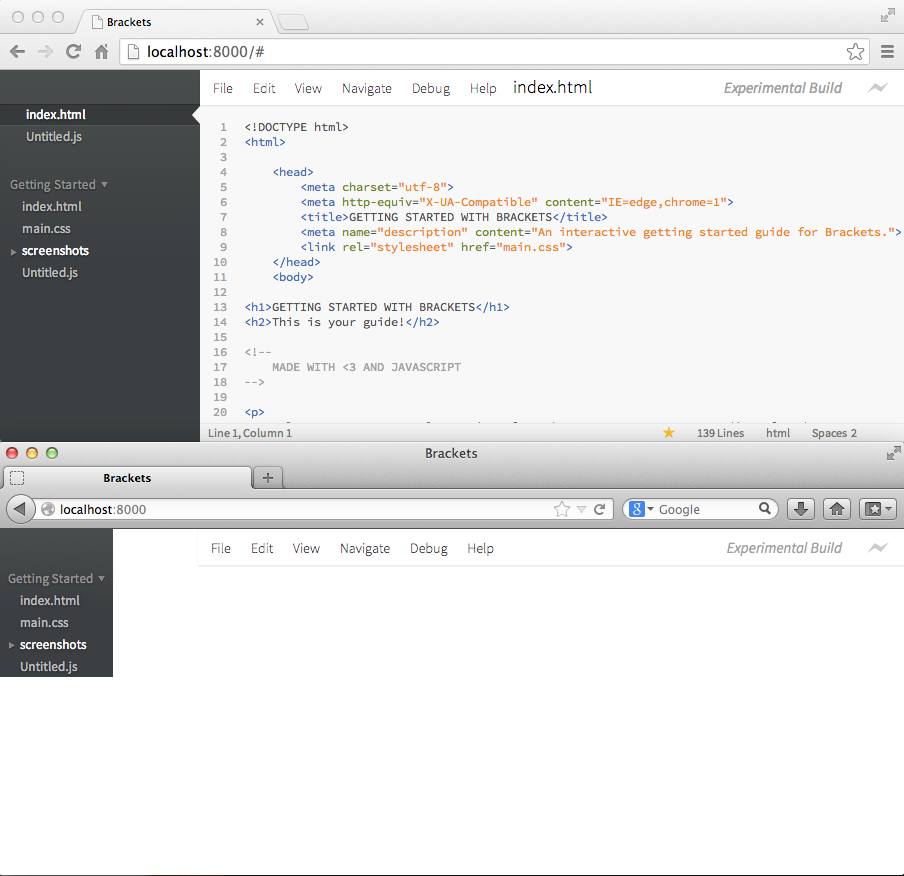The width and height of the screenshot is (904, 876).
Task: Click Firefox search magnifier icon
Action: tap(764, 509)
